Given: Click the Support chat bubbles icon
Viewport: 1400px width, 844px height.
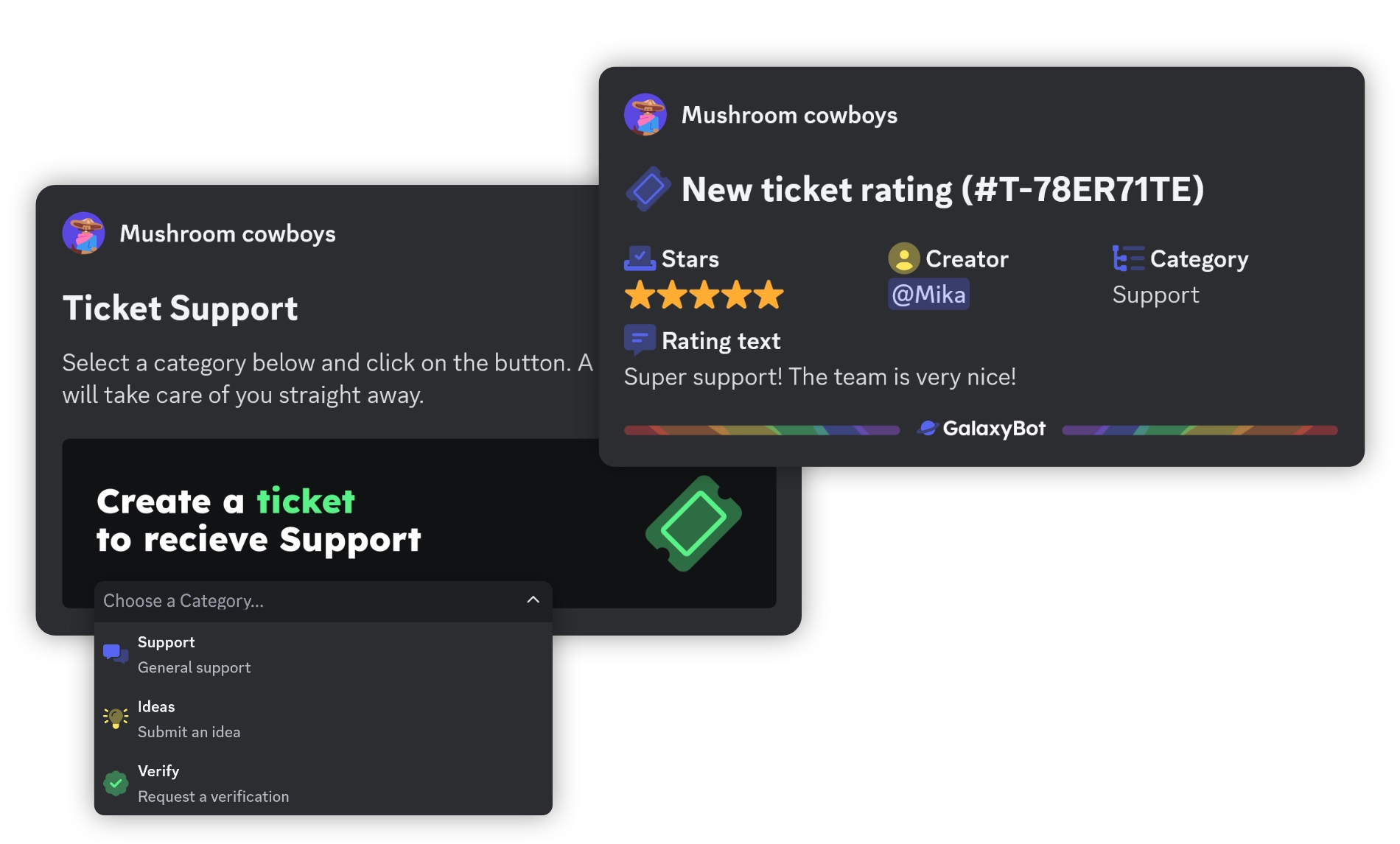Looking at the screenshot, I should tap(114, 653).
